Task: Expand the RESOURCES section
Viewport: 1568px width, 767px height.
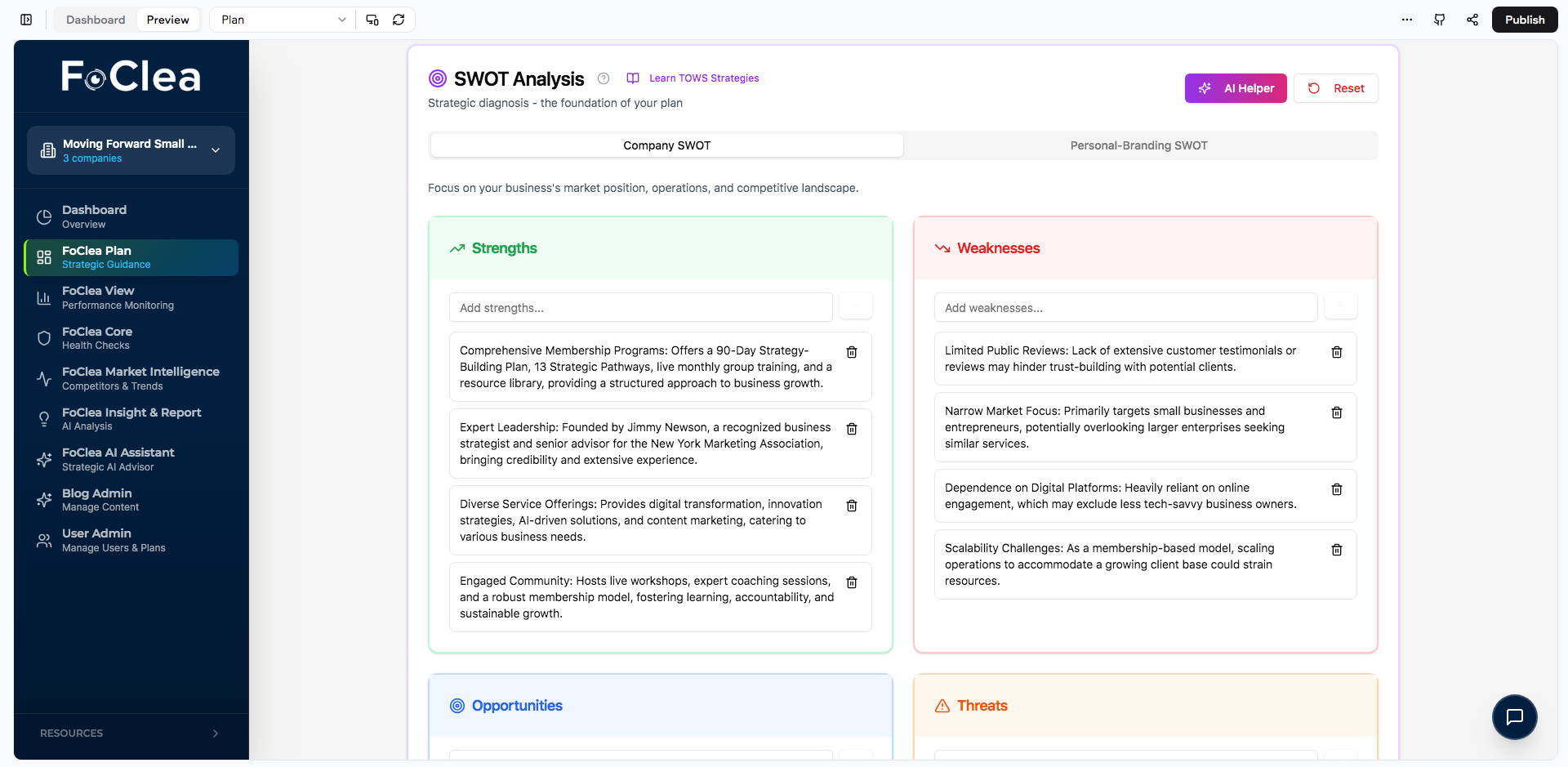Action: 131,733
